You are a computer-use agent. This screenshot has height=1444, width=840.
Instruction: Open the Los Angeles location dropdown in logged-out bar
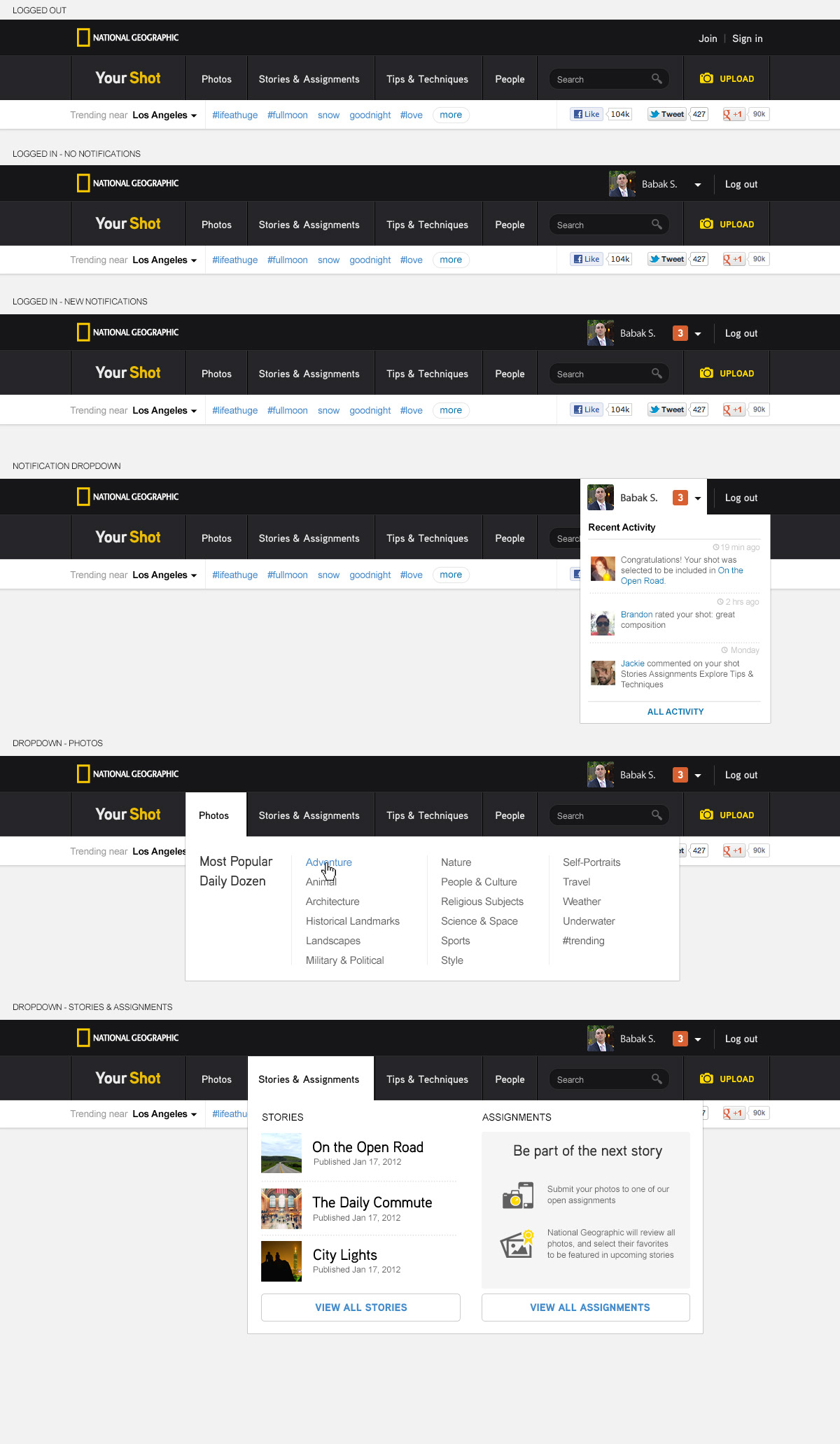pyautogui.click(x=164, y=115)
